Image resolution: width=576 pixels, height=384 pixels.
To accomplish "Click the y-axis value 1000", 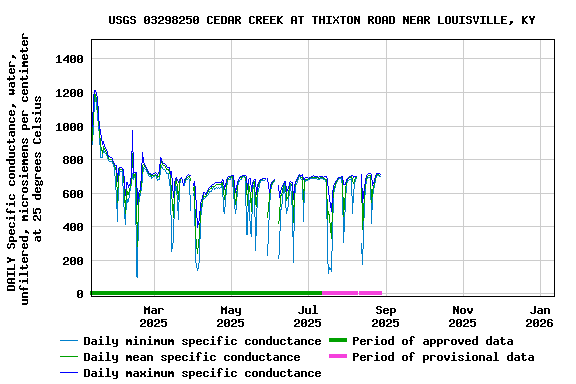I will coord(69,127).
